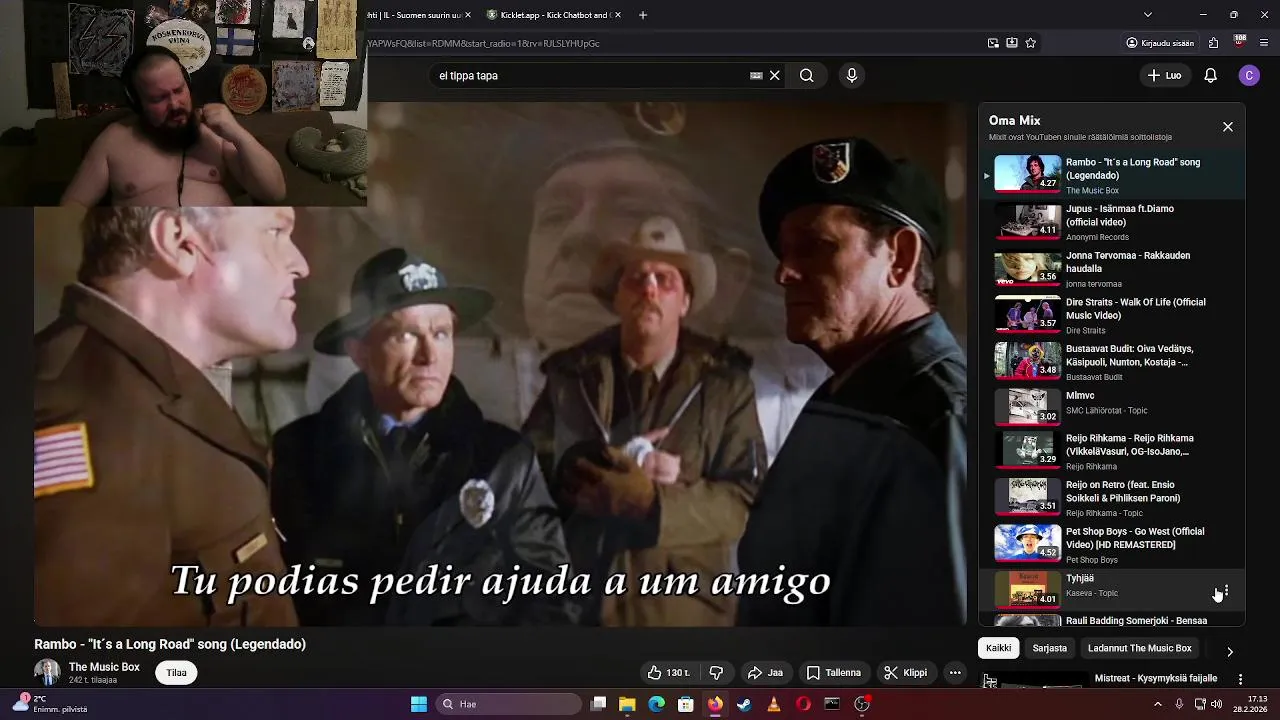Image resolution: width=1280 pixels, height=720 pixels.
Task: Click the Luo create button
Action: (1164, 75)
